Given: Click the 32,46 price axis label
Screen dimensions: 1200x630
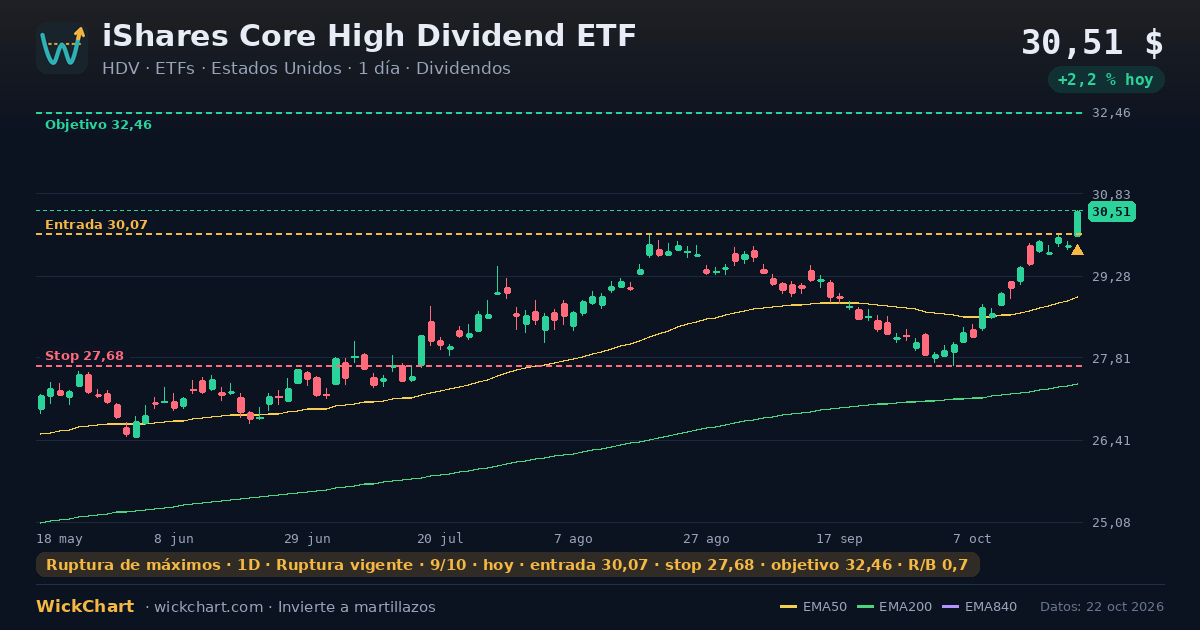Looking at the screenshot, I should click(x=1111, y=113).
